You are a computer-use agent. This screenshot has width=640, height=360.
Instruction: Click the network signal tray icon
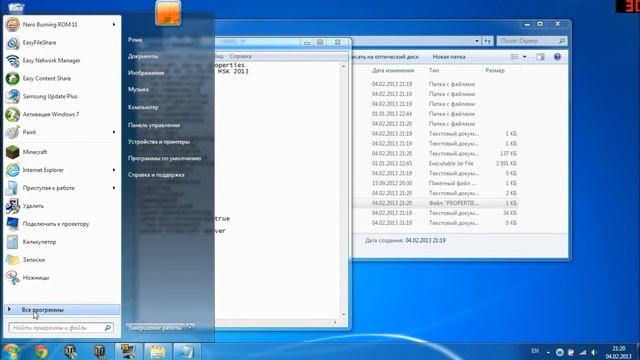(583, 352)
